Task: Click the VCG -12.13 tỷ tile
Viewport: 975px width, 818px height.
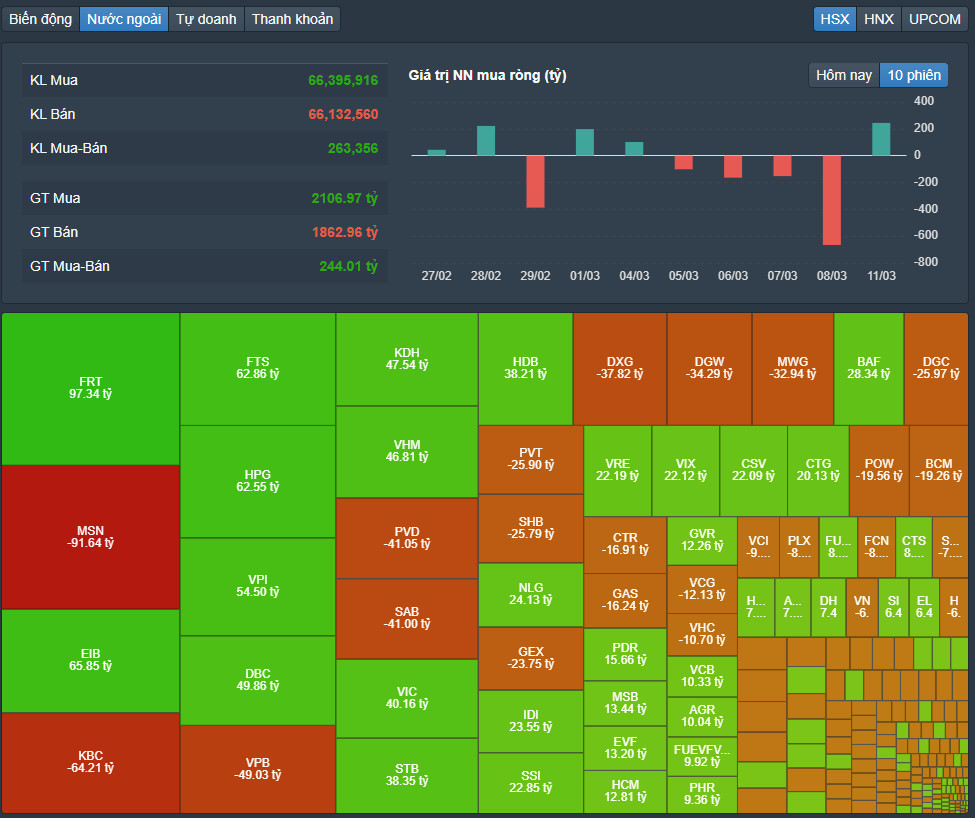Action: click(x=702, y=589)
